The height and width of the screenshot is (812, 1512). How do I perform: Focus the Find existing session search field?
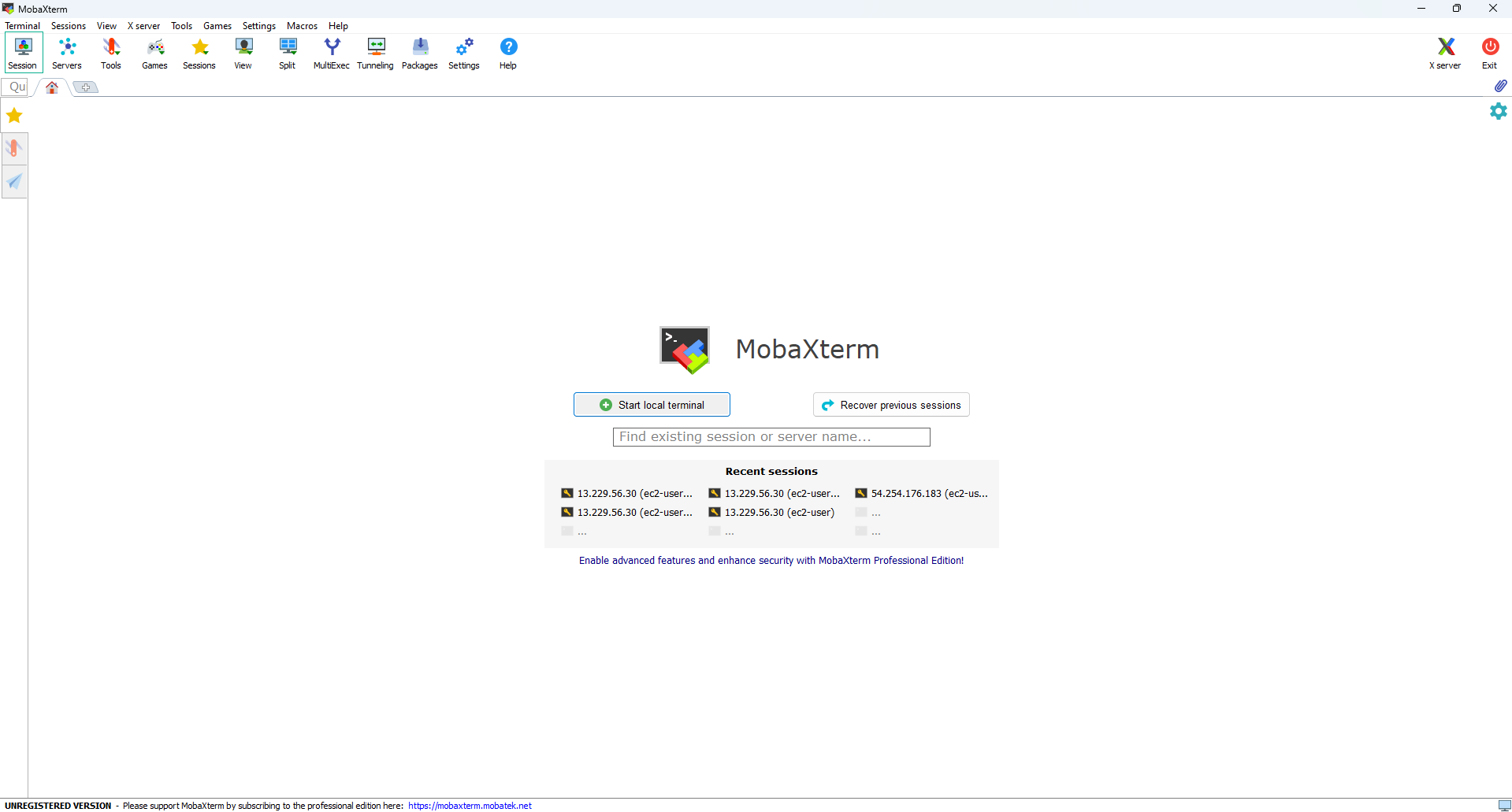[771, 437]
